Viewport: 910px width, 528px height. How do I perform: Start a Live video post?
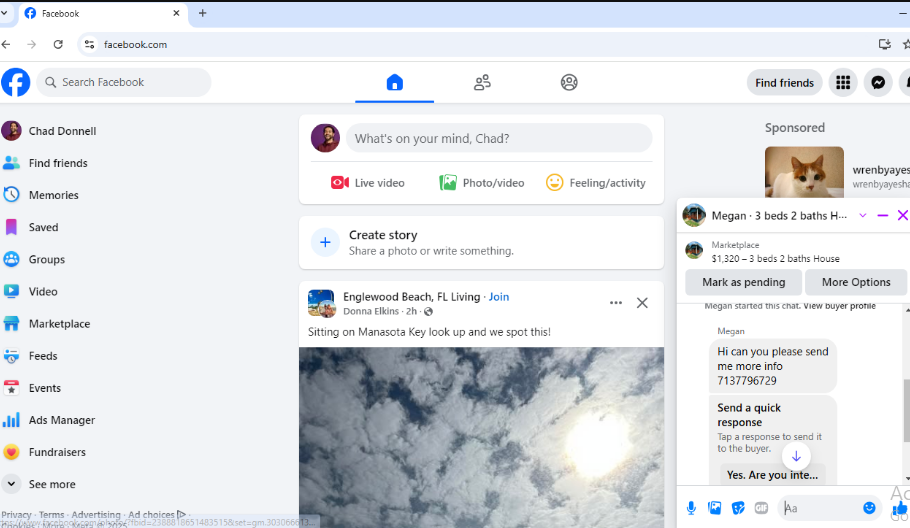click(368, 183)
